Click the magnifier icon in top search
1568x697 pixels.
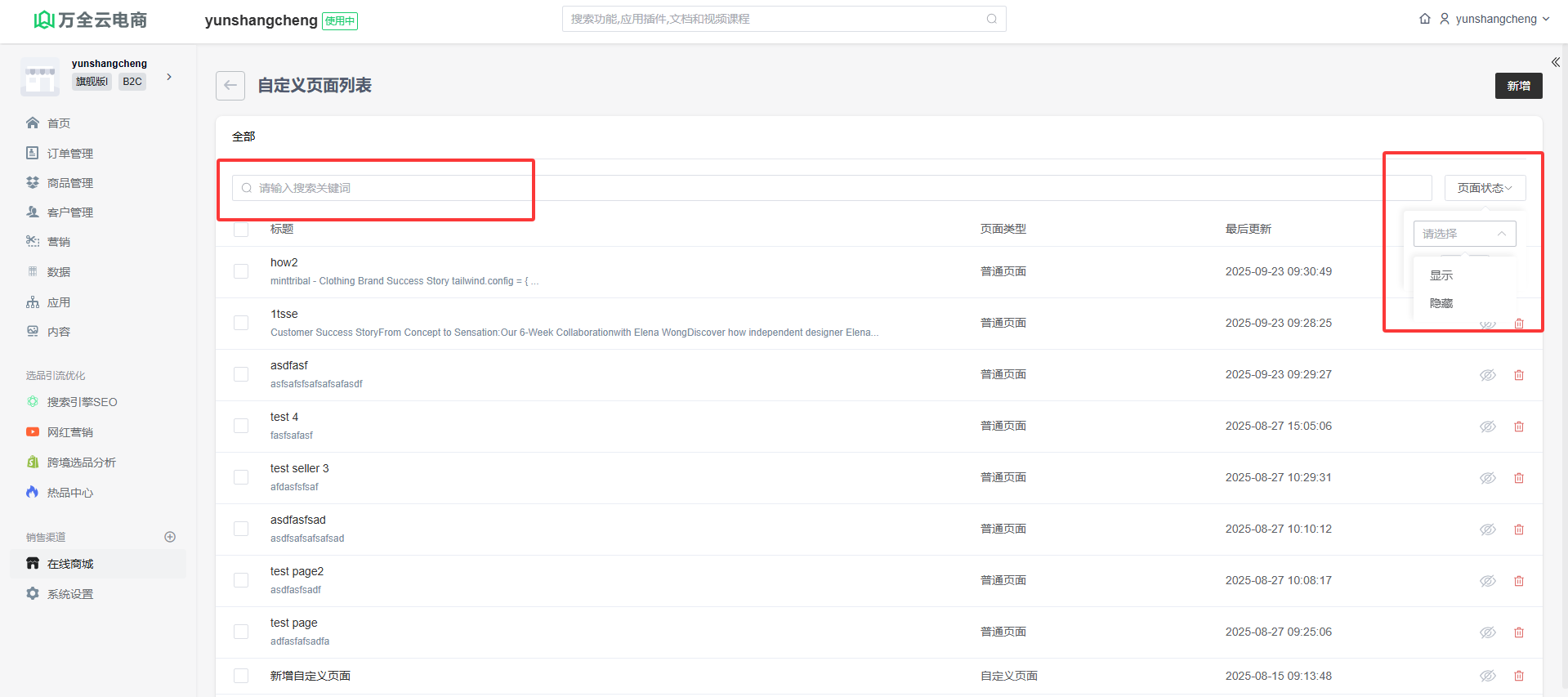pos(992,19)
